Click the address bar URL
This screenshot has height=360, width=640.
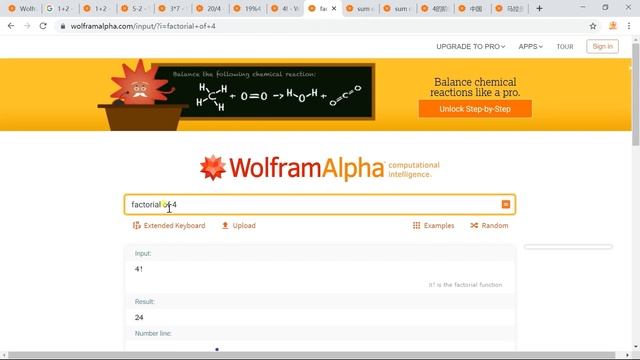click(x=143, y=26)
